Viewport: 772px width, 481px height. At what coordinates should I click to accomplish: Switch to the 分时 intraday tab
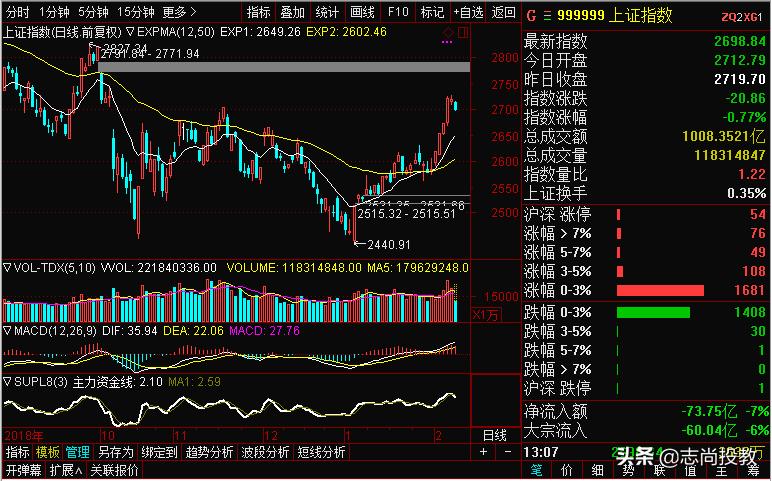(x=17, y=12)
